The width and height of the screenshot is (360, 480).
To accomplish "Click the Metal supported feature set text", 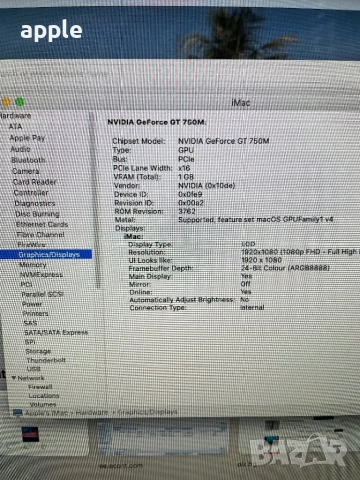I will pyautogui.click(x=256, y=219).
